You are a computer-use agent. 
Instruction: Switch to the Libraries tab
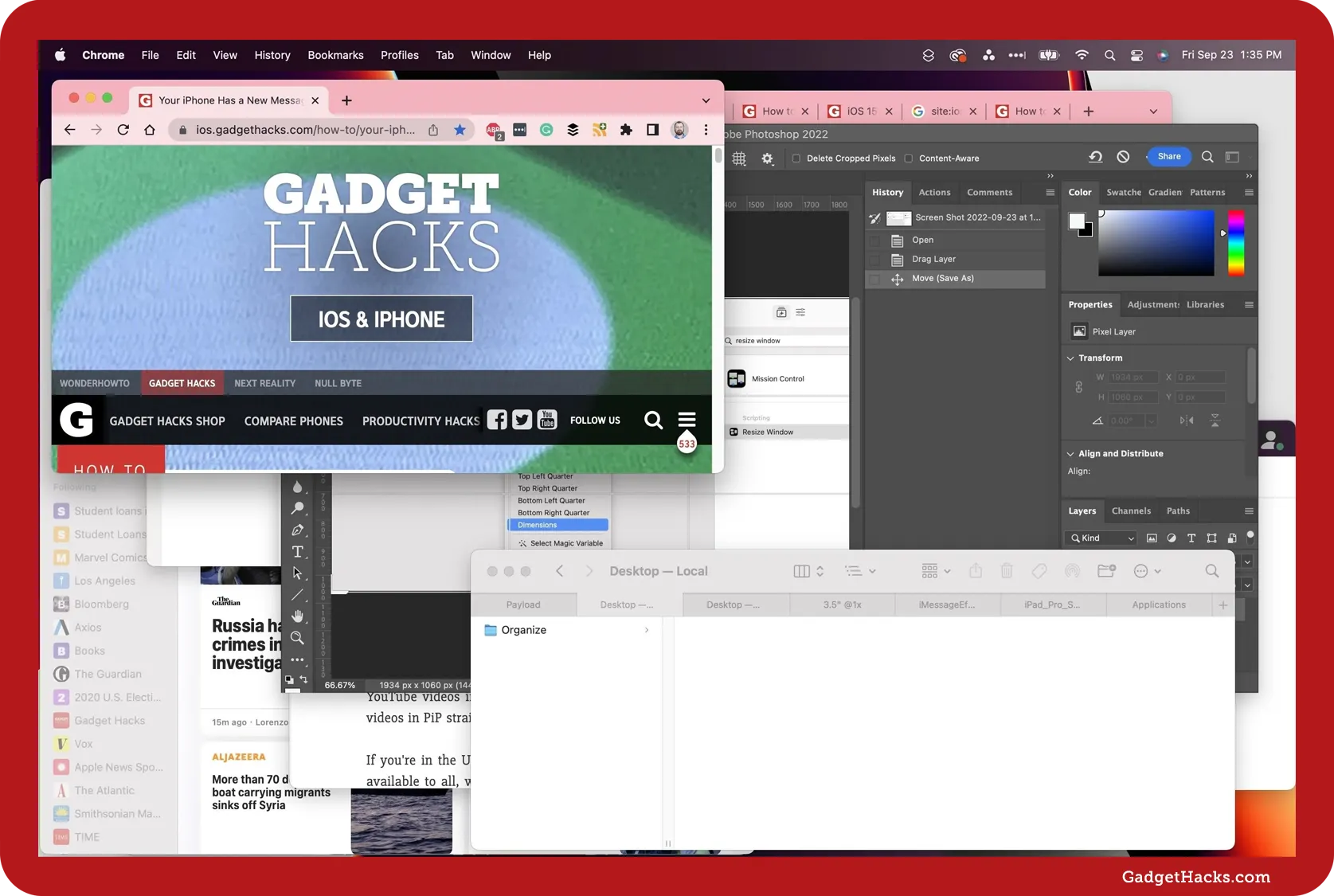pos(1205,305)
